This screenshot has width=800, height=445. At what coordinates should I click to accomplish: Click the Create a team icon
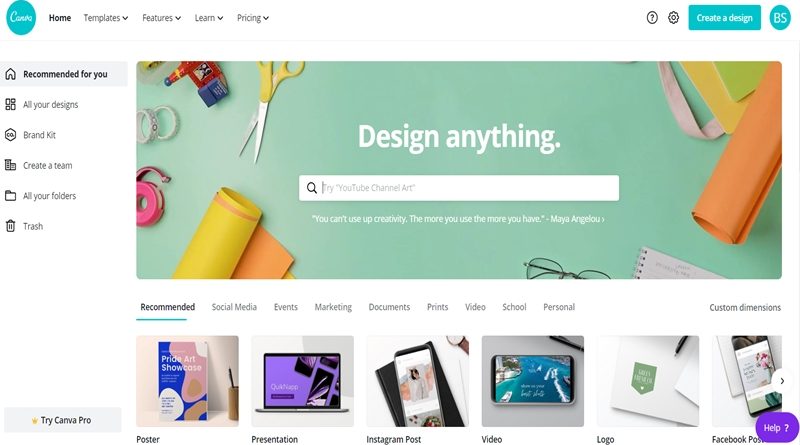10,165
